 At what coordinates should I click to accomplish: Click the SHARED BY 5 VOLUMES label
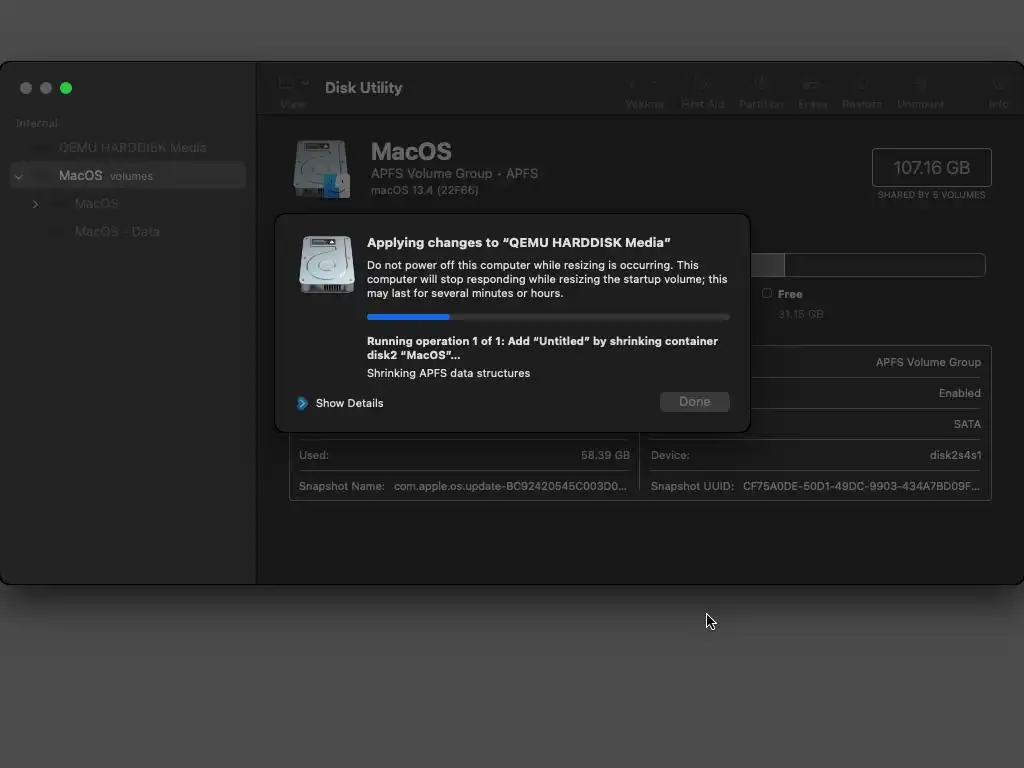[x=931, y=195]
